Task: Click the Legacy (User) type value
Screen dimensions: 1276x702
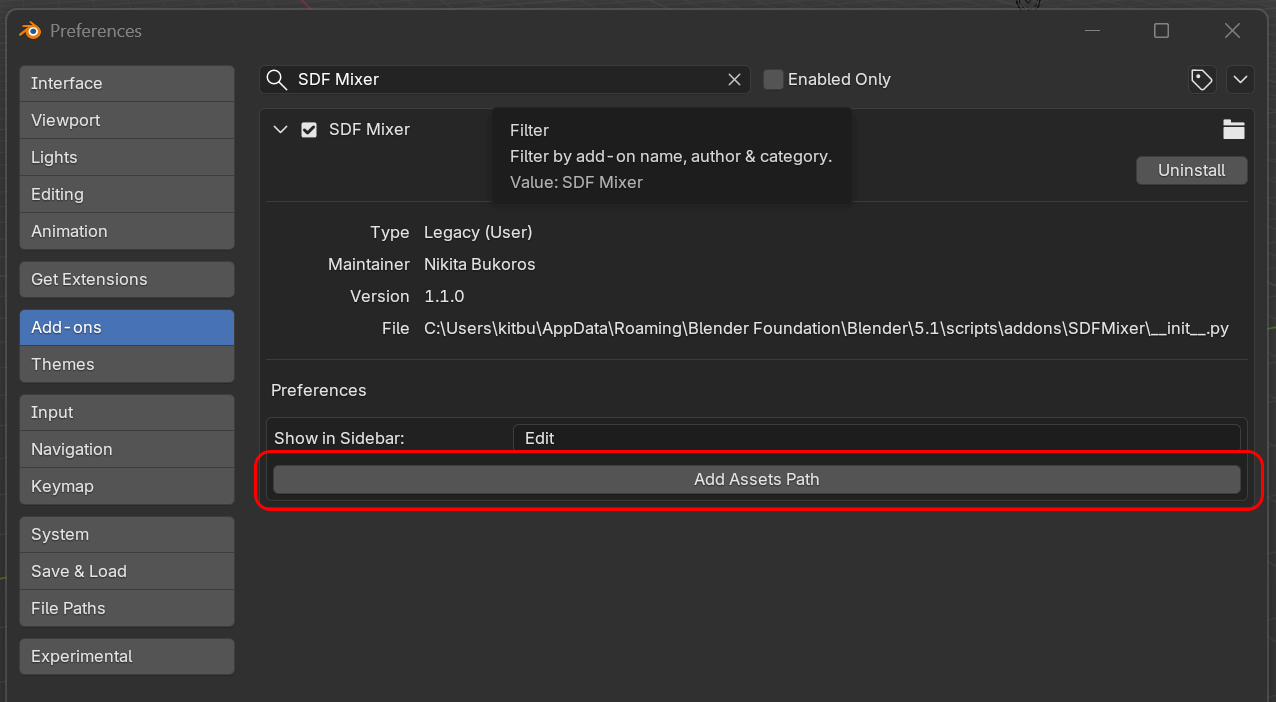Action: click(x=478, y=232)
